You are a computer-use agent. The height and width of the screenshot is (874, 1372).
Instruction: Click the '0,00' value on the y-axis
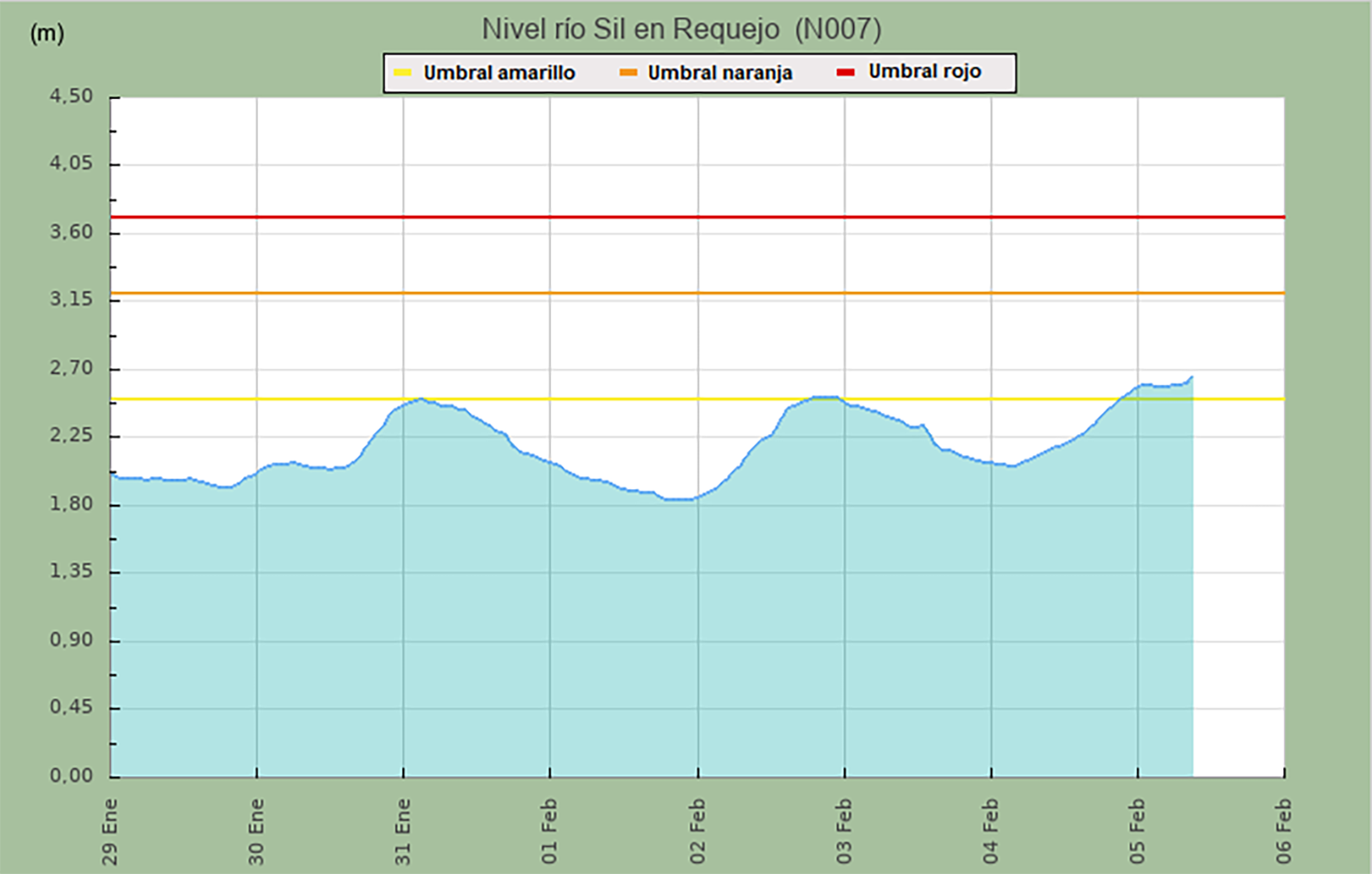point(71,776)
